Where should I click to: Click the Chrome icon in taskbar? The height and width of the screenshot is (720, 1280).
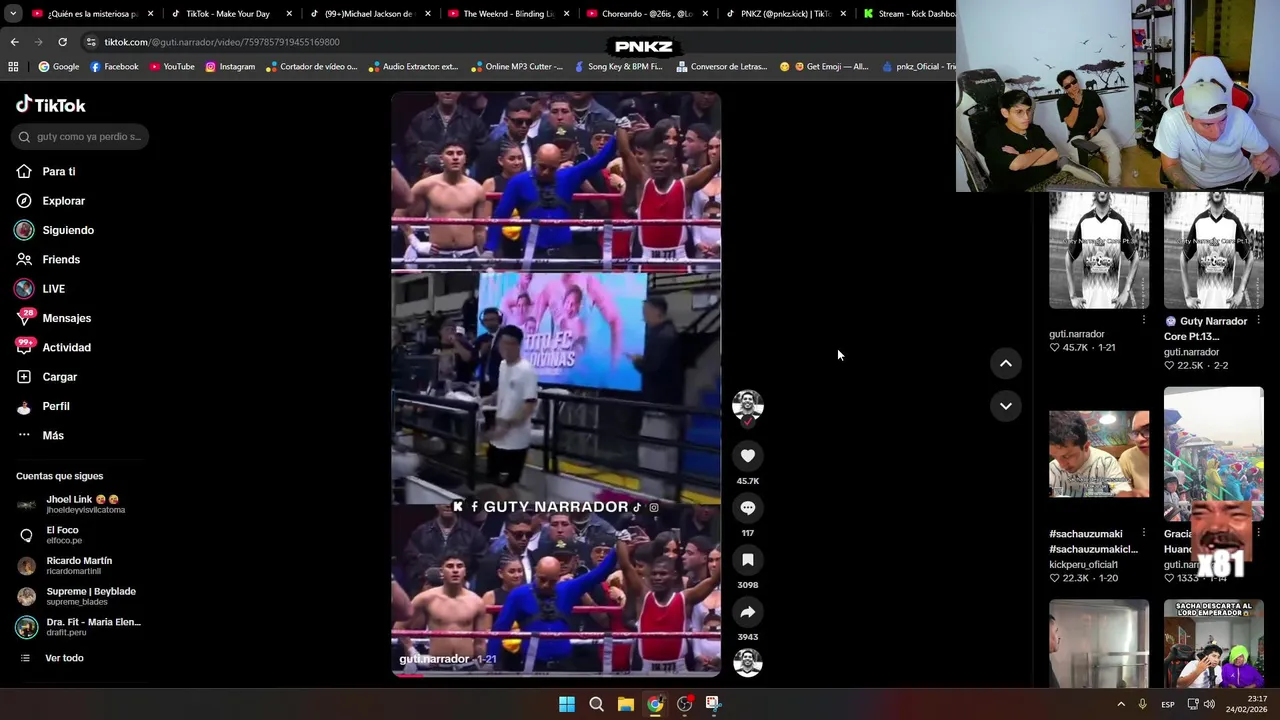[x=655, y=704]
